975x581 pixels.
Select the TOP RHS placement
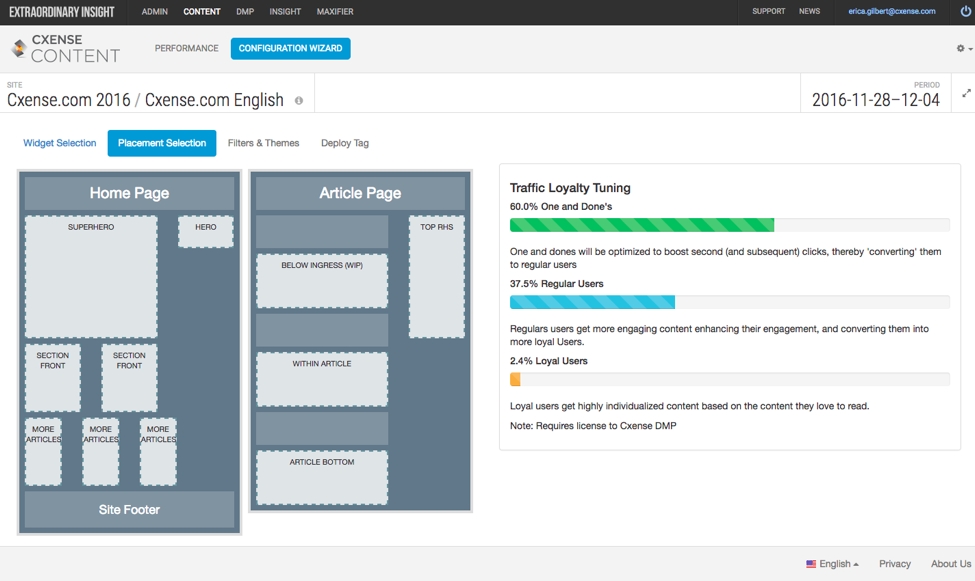pos(437,277)
